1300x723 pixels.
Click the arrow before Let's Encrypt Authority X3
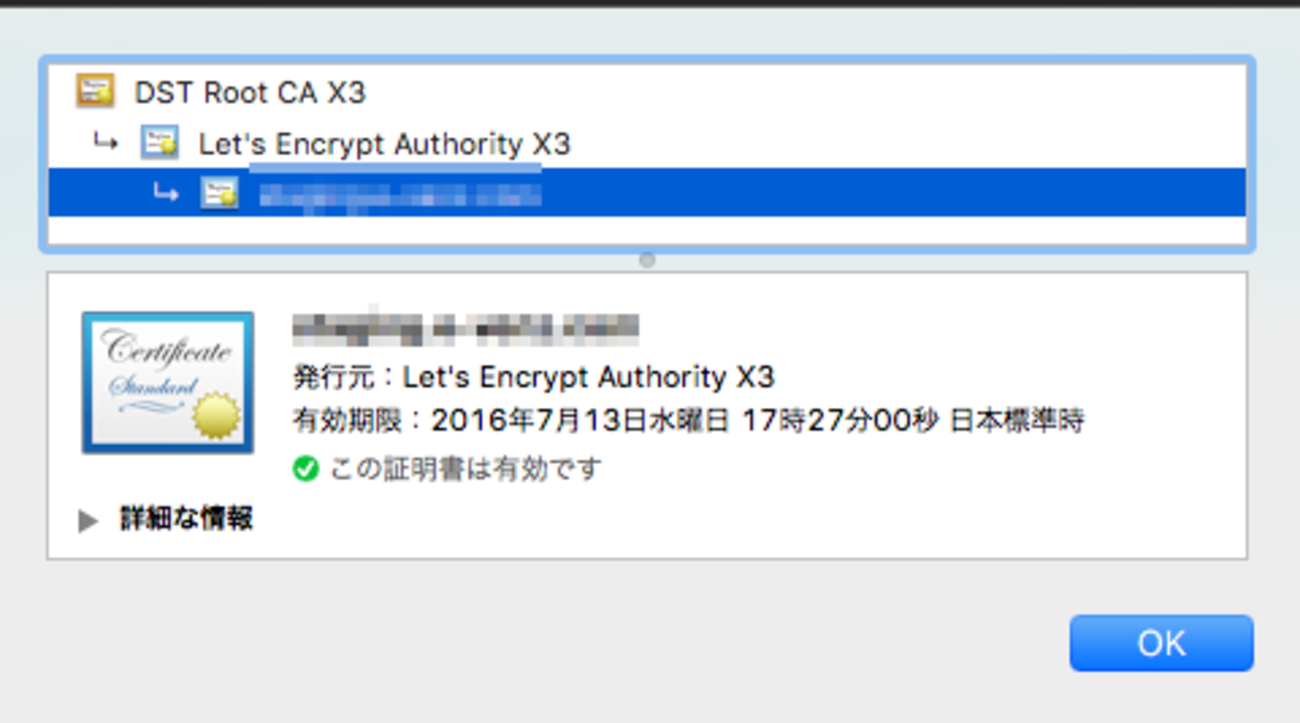tap(106, 142)
